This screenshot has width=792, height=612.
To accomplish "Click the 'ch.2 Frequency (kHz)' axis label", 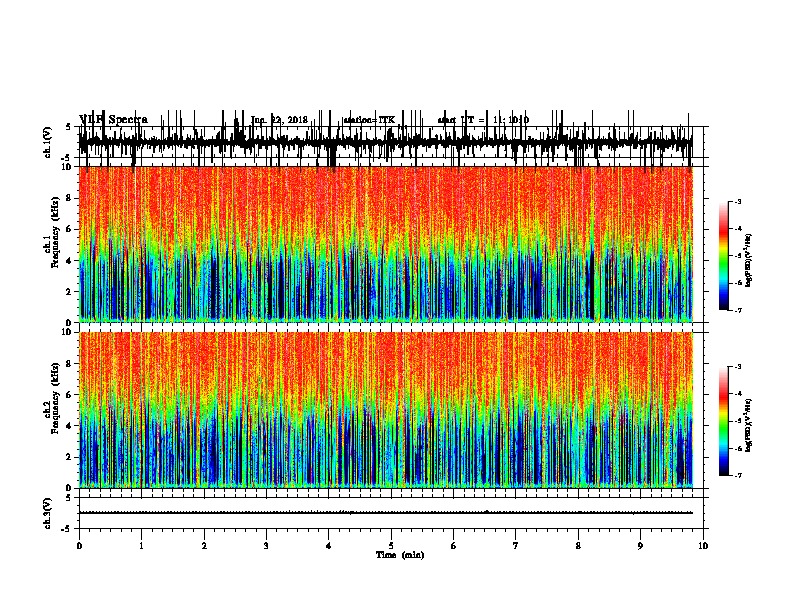I will [52, 398].
